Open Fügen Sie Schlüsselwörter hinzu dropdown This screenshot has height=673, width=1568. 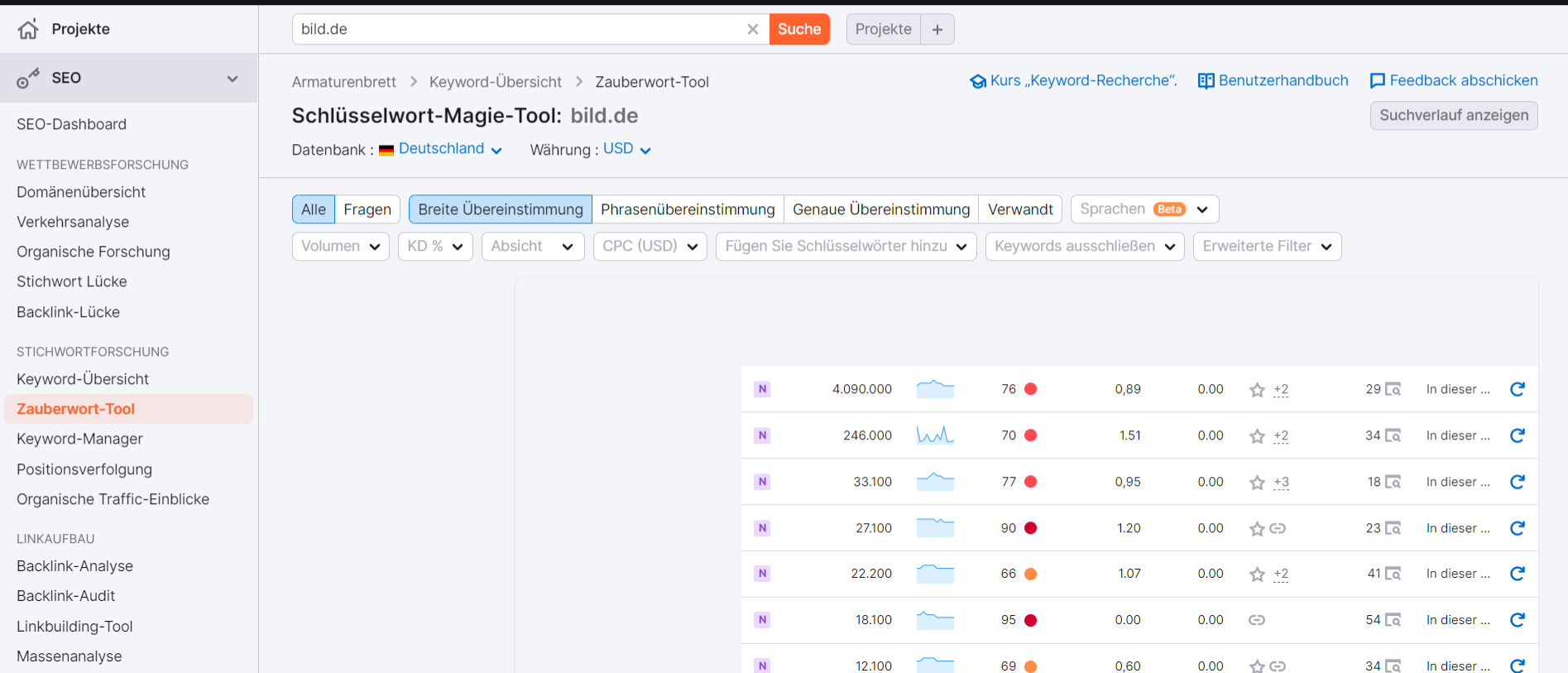pos(846,247)
